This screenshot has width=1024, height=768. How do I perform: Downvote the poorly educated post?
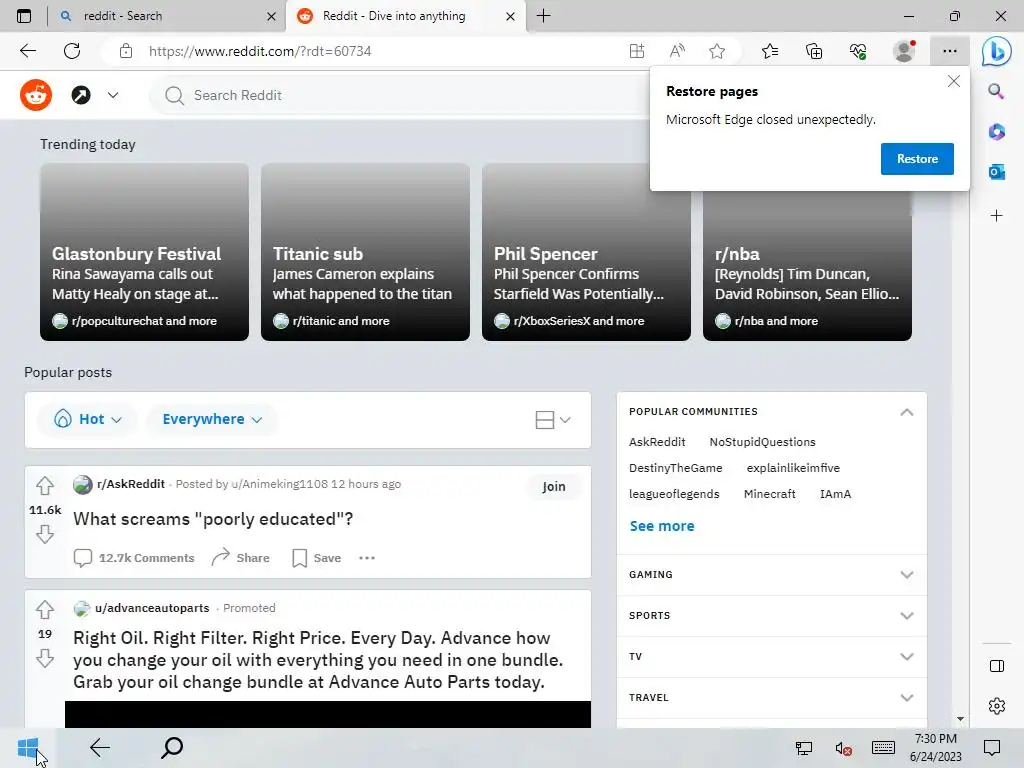click(45, 534)
